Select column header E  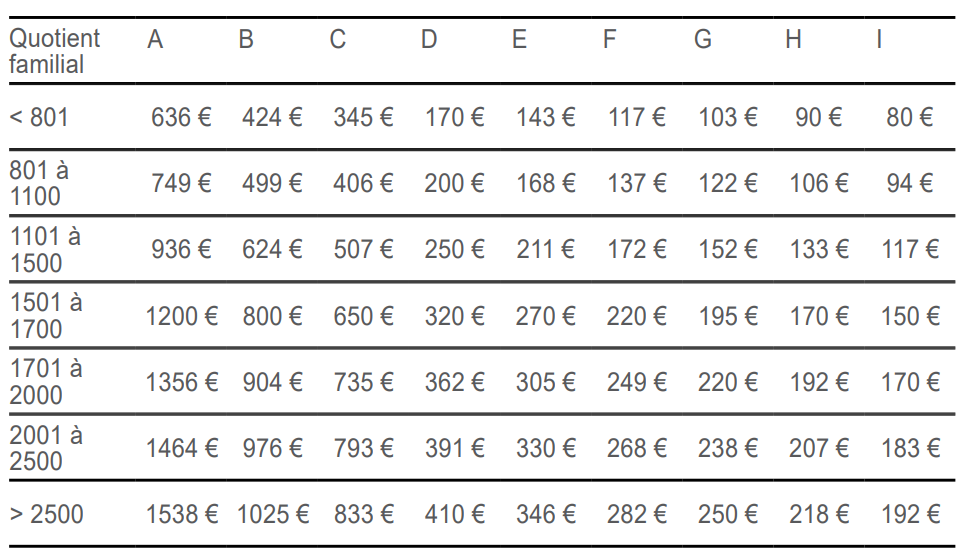pos(519,39)
